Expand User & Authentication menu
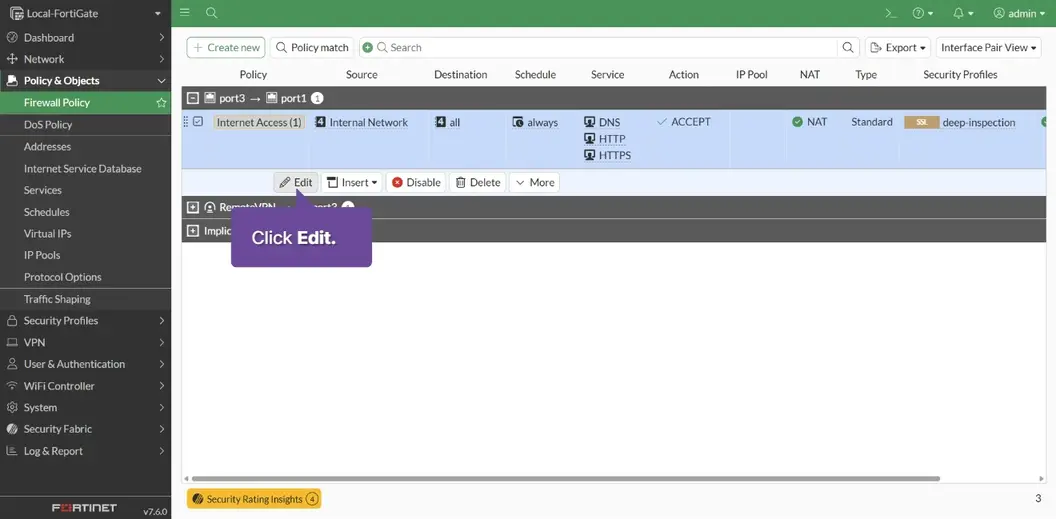1056x519 pixels. click(86, 364)
